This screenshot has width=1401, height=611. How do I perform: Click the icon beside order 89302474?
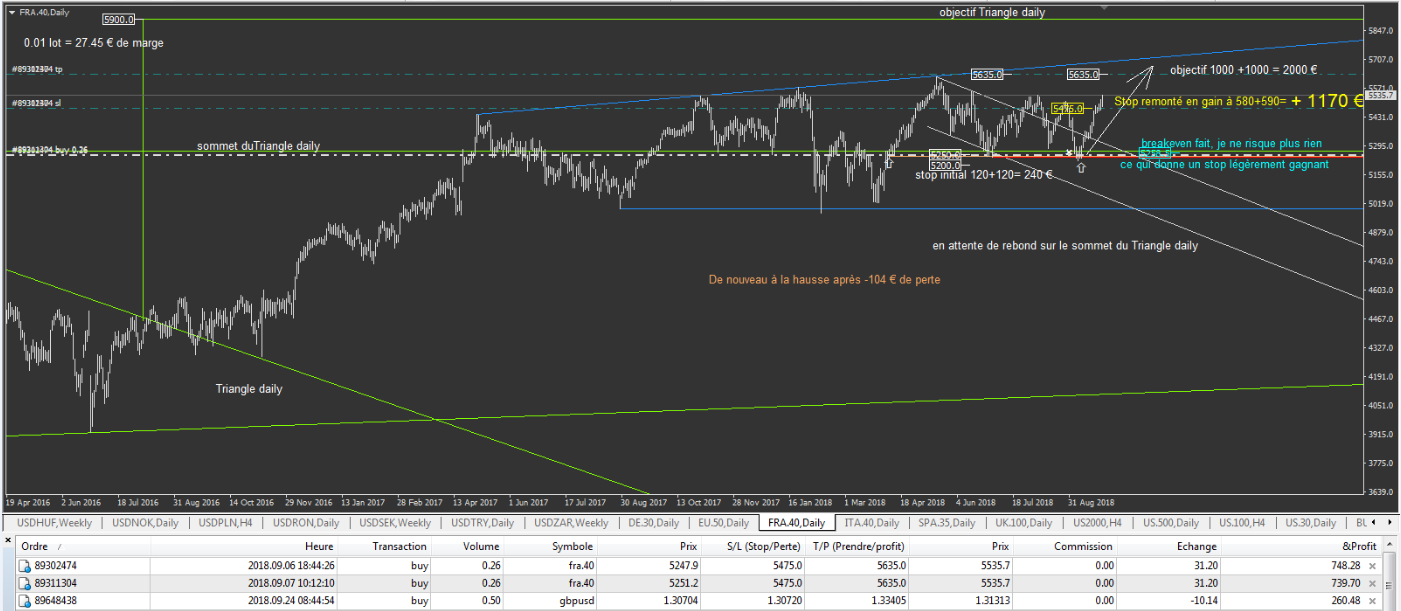[25, 565]
